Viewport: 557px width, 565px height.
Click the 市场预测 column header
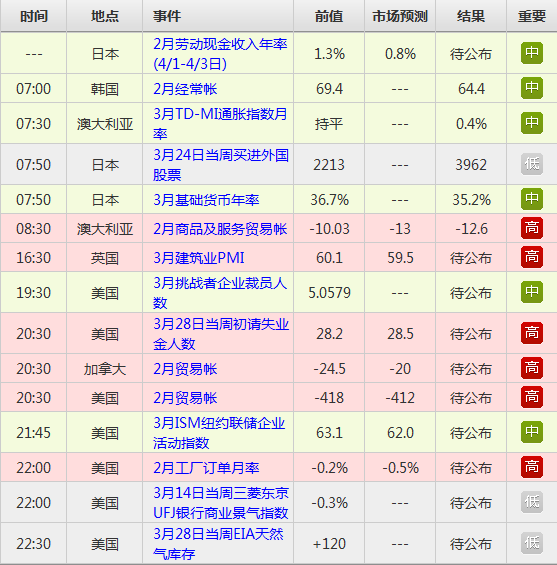click(400, 16)
